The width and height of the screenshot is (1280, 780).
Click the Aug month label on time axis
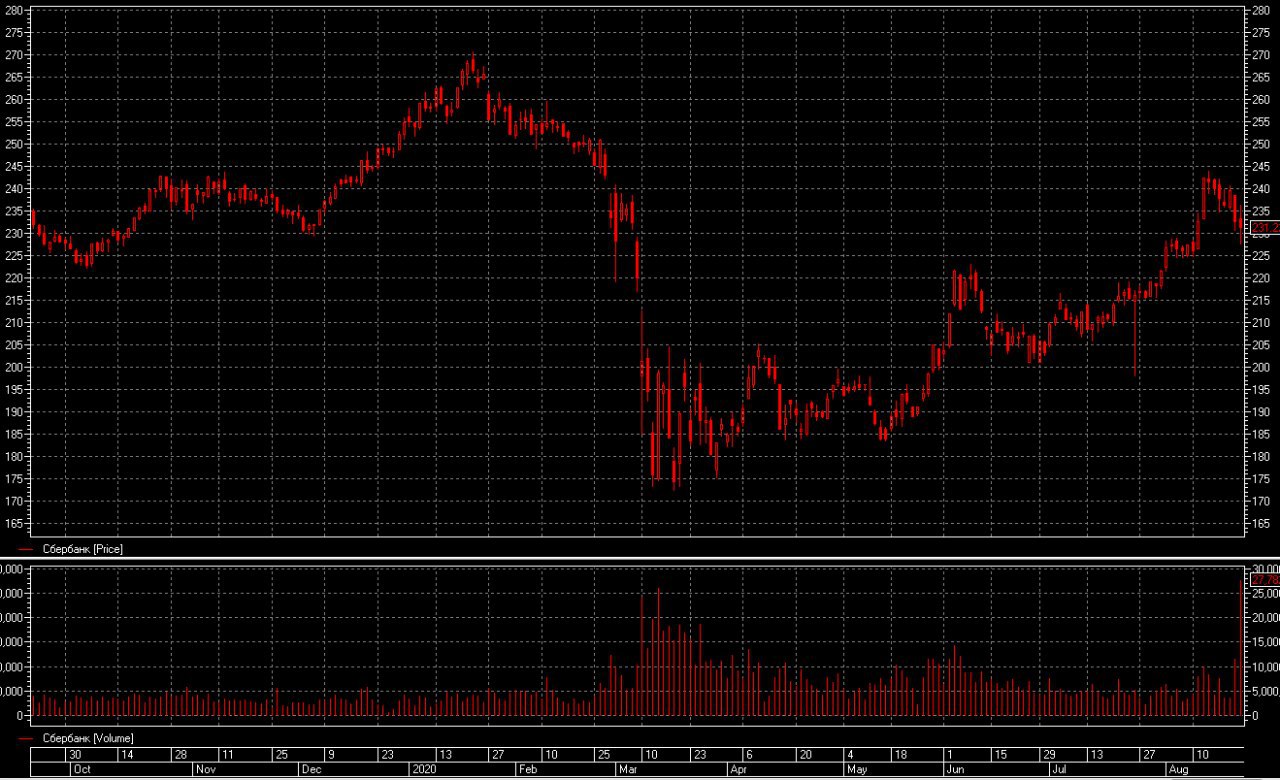[1179, 770]
